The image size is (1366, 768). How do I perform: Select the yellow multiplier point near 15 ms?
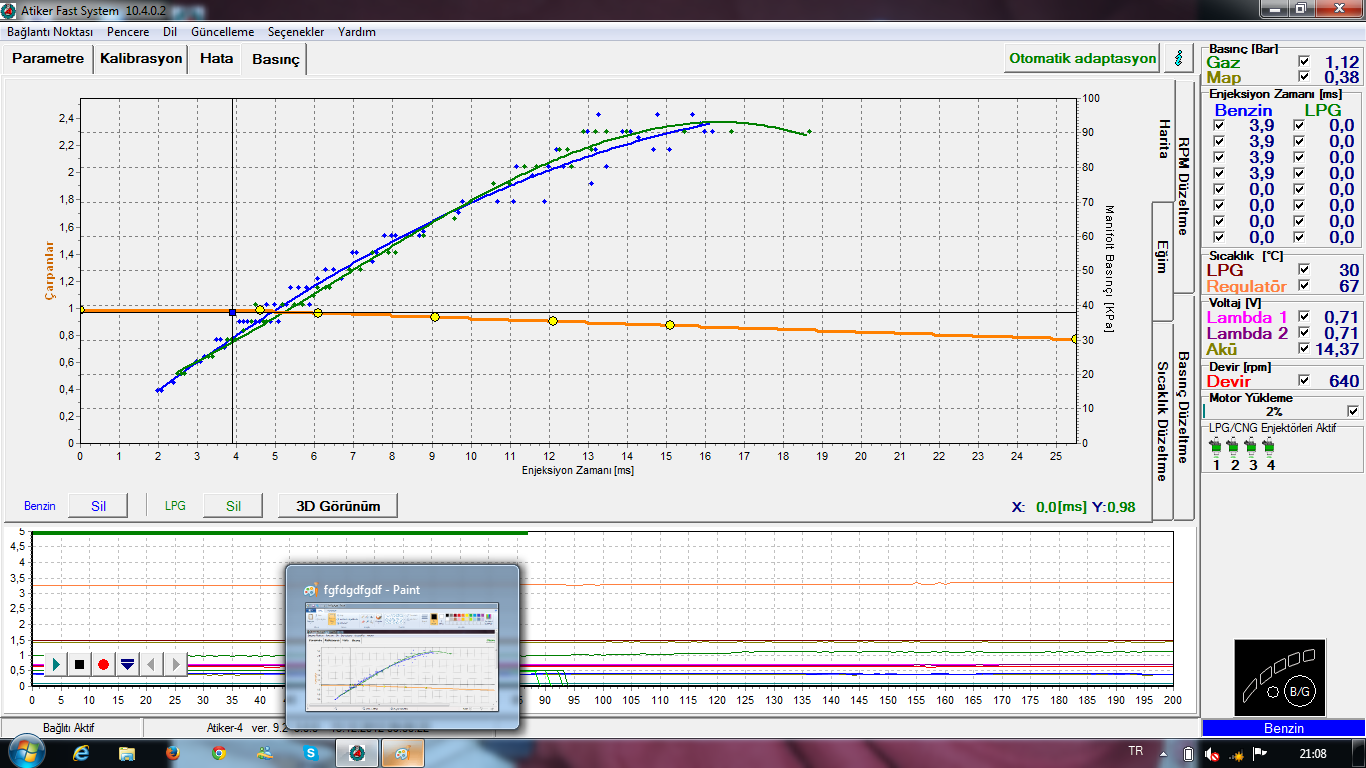tap(670, 325)
